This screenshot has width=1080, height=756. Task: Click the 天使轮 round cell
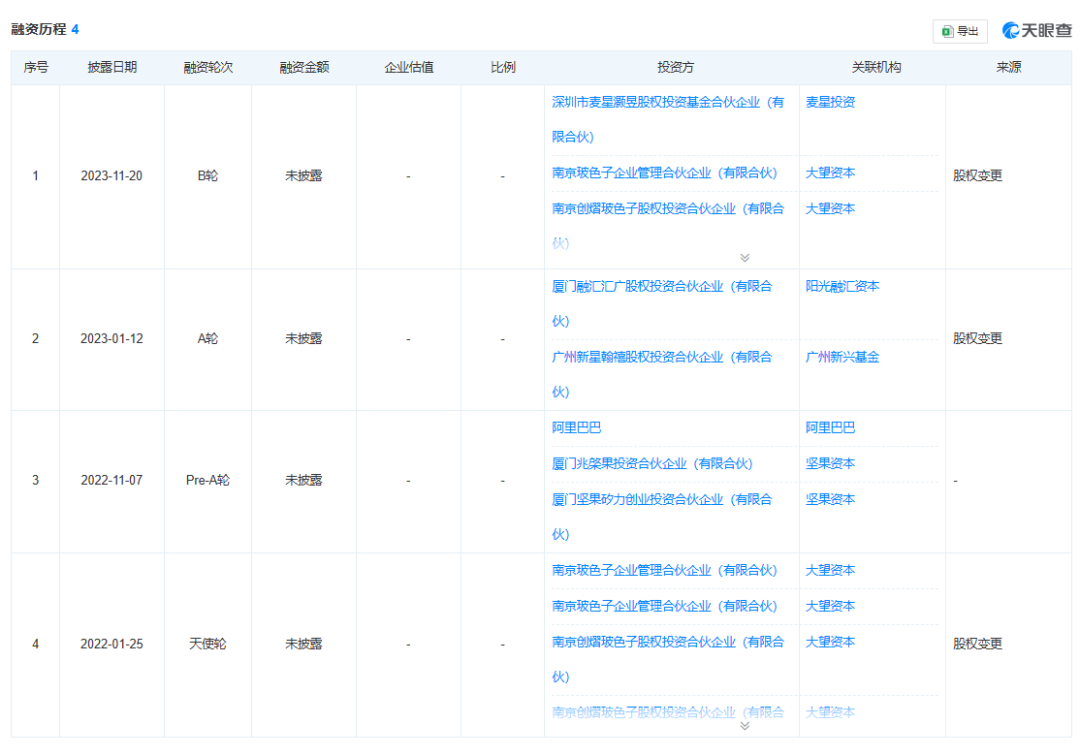tap(207, 644)
